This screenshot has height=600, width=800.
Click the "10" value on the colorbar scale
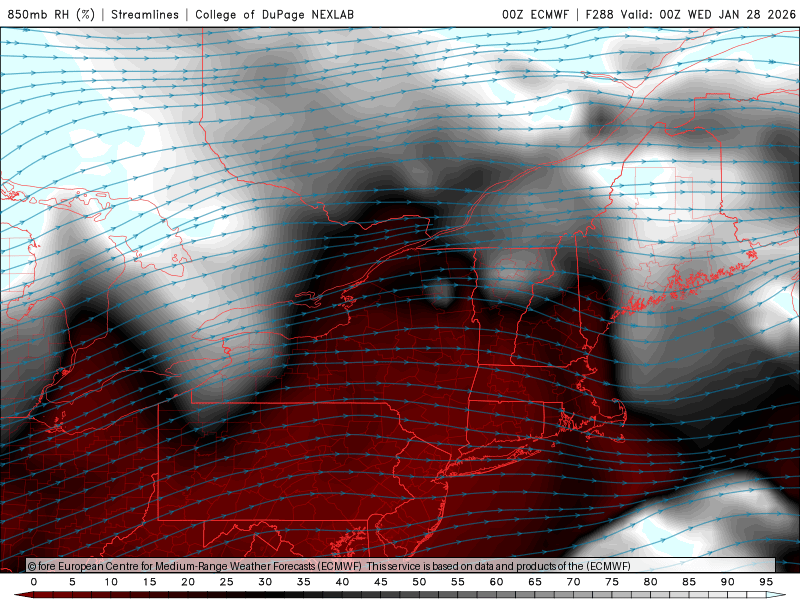pyautogui.click(x=111, y=582)
